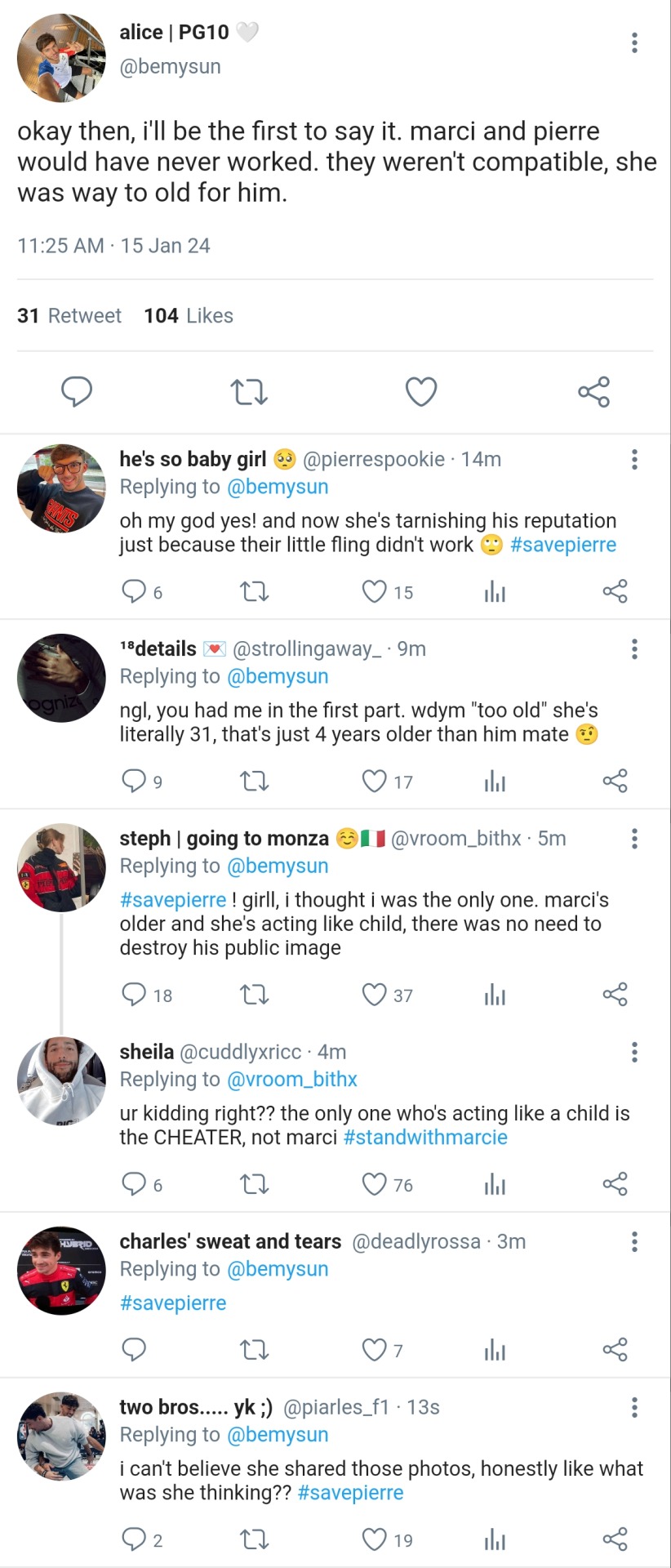
Task: Open more options on alice's tweet
Action: pos(634,42)
